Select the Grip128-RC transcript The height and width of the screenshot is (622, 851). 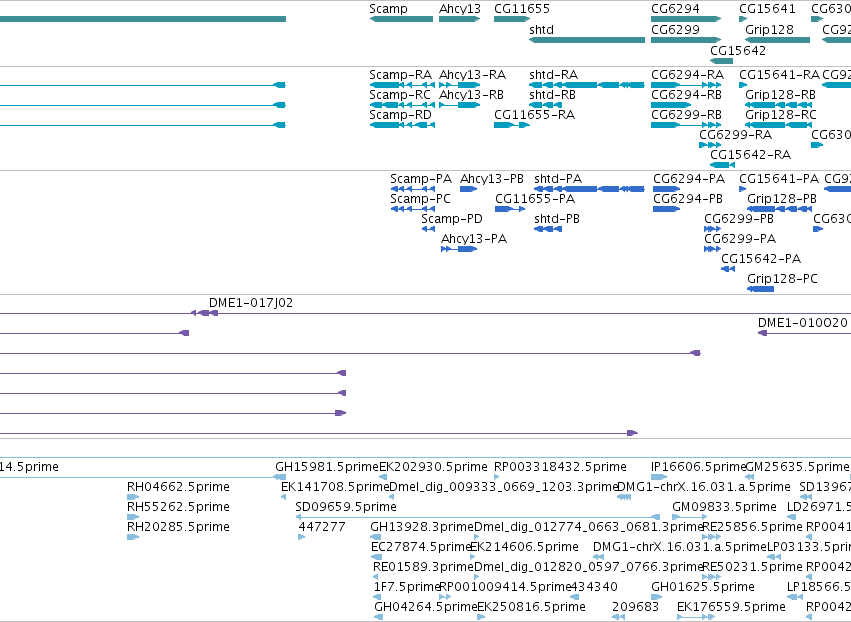click(779, 125)
